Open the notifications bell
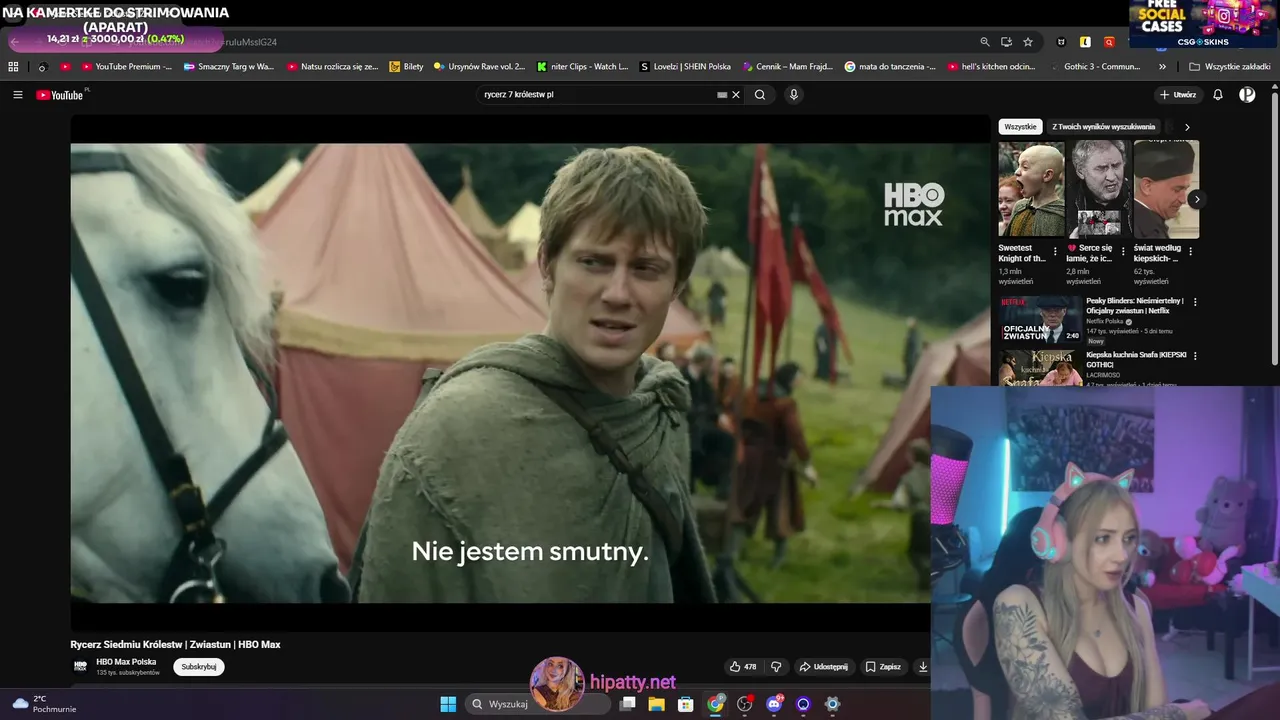The height and width of the screenshot is (720, 1280). 1218,95
